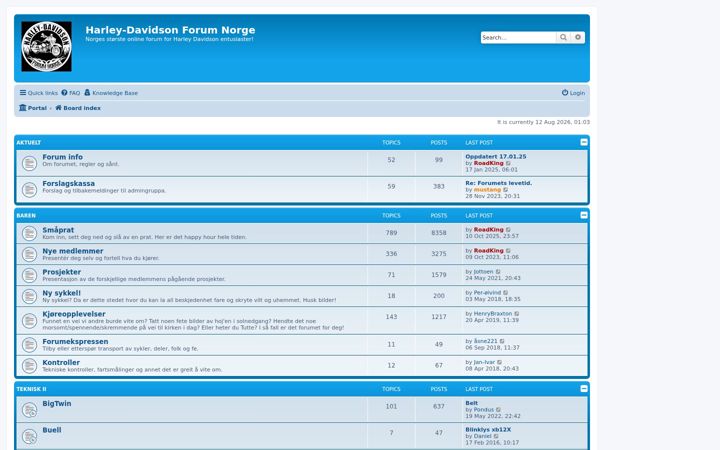This screenshot has height=450, width=720.
Task: Click the Buell forum status icon
Action: click(x=29, y=436)
